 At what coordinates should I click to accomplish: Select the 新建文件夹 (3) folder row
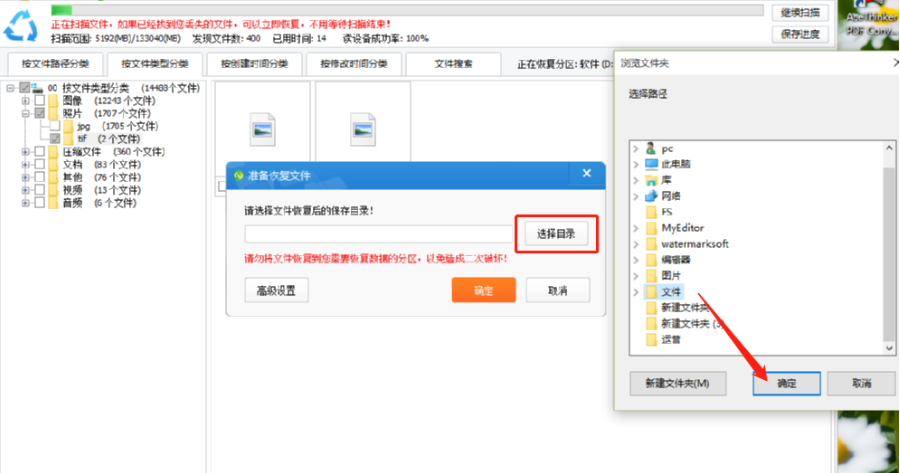tap(683, 324)
